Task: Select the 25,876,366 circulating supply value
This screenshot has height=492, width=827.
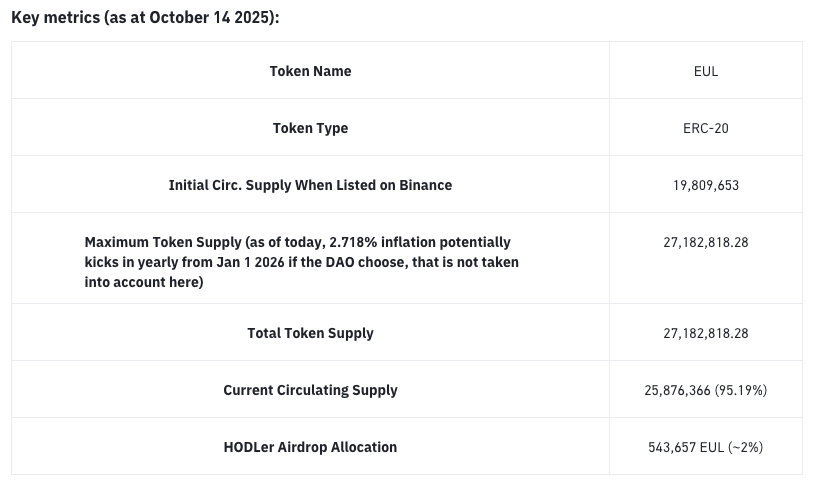Action: coord(678,390)
